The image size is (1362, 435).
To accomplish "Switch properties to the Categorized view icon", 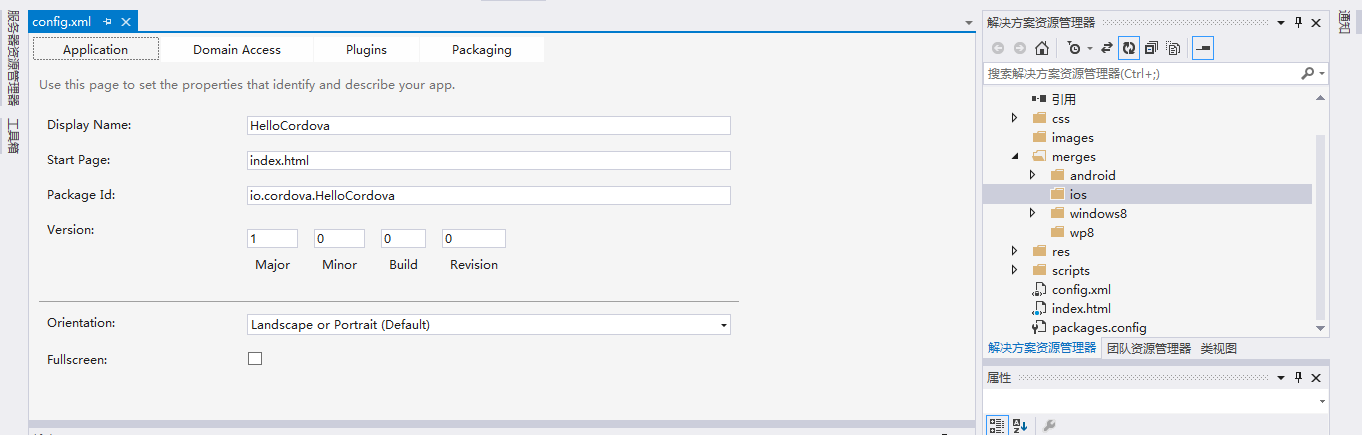I will [x=997, y=425].
